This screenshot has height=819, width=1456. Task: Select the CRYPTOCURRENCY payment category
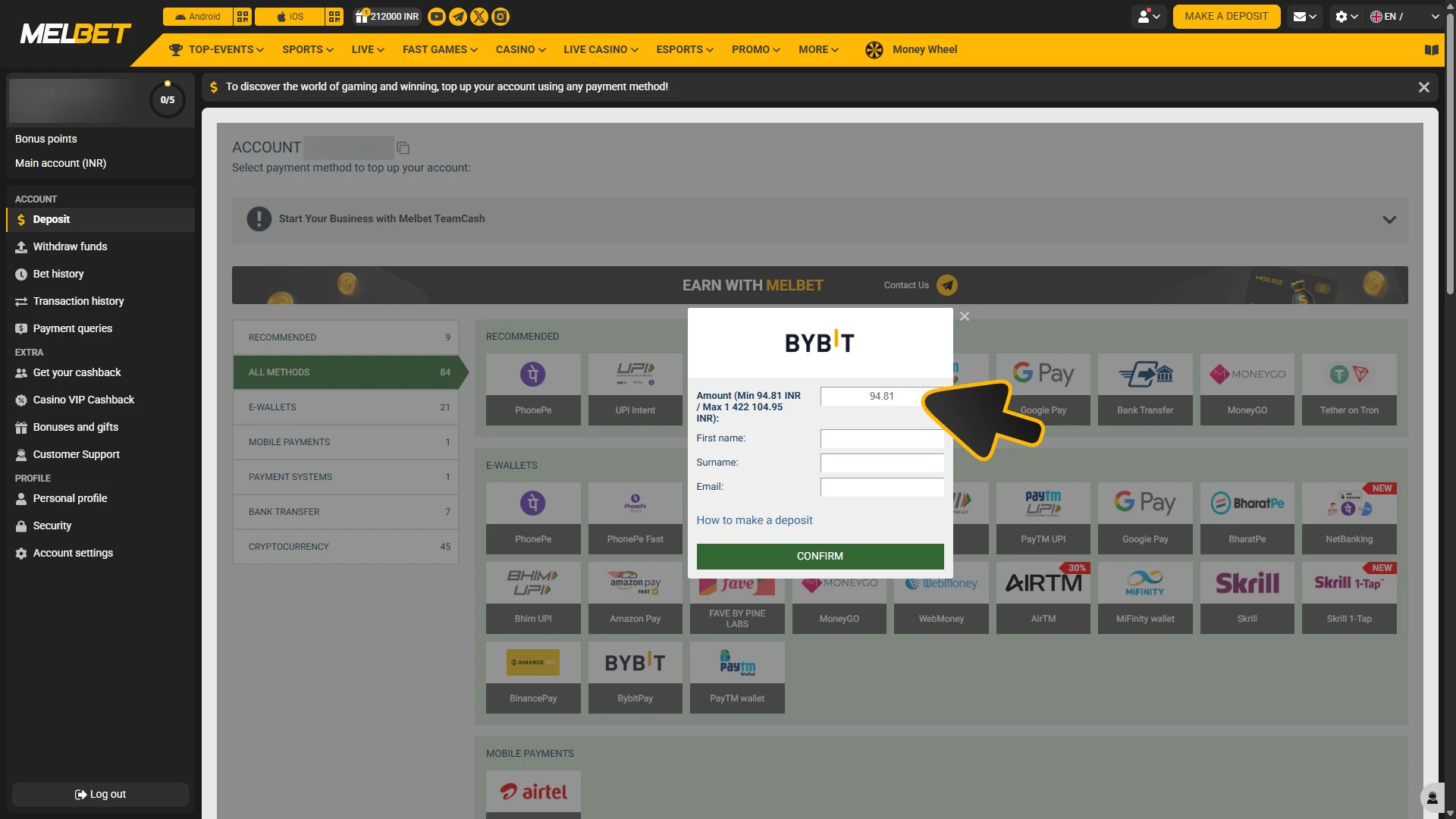346,547
